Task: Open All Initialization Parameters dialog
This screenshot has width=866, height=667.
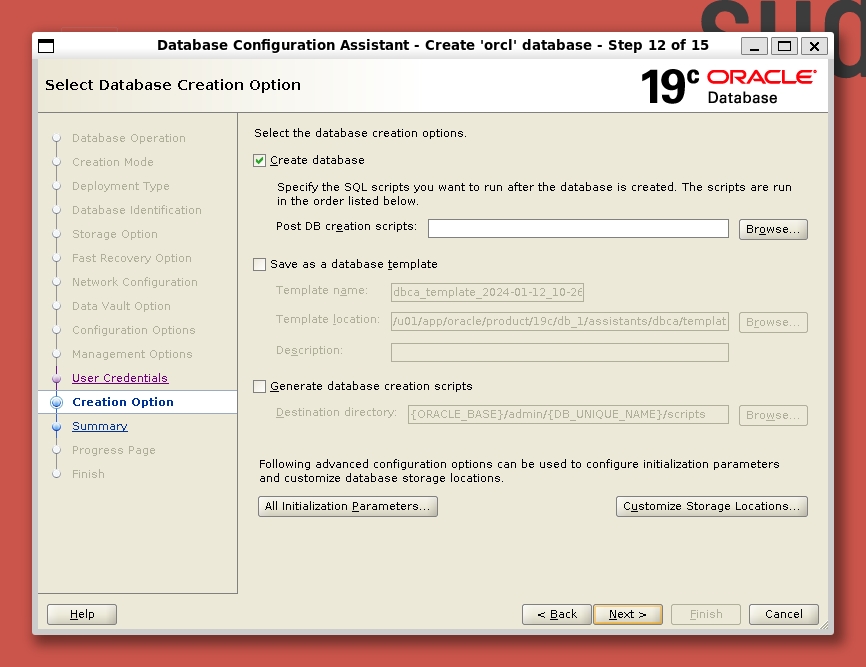Action: 347,506
